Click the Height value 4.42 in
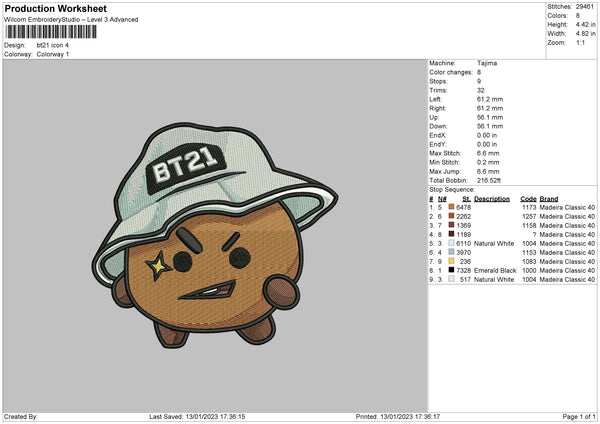This screenshot has height=424, width=600. pyautogui.click(x=585, y=24)
